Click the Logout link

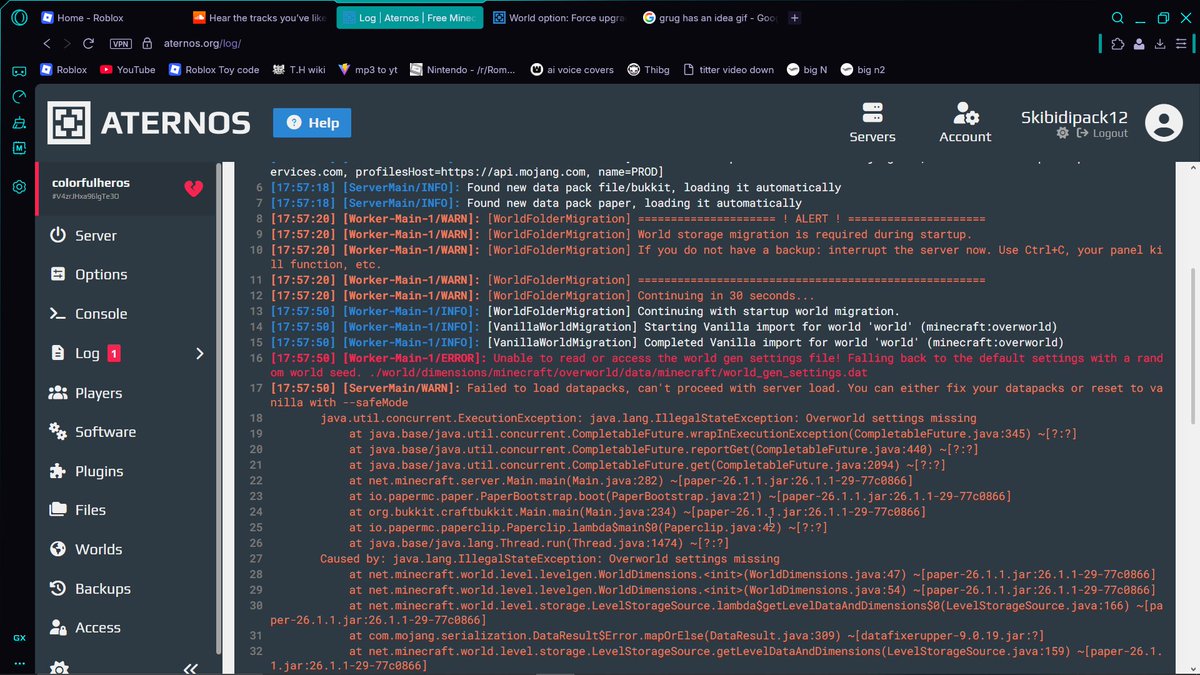(1103, 133)
